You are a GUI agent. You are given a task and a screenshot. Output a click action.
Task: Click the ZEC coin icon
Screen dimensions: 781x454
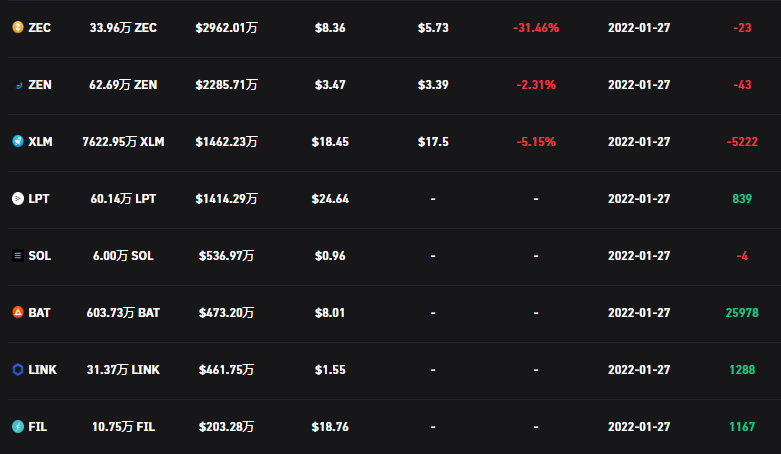click(17, 28)
